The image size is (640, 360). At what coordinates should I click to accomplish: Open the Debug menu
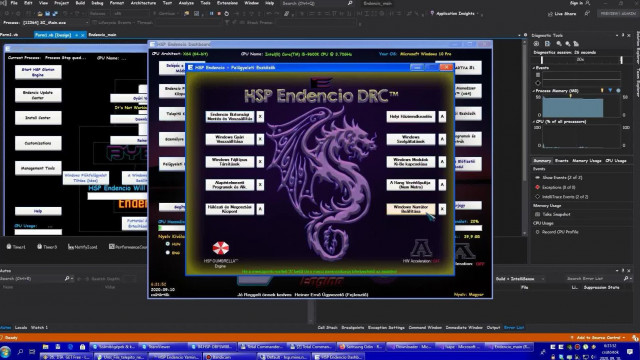click(97, 3)
